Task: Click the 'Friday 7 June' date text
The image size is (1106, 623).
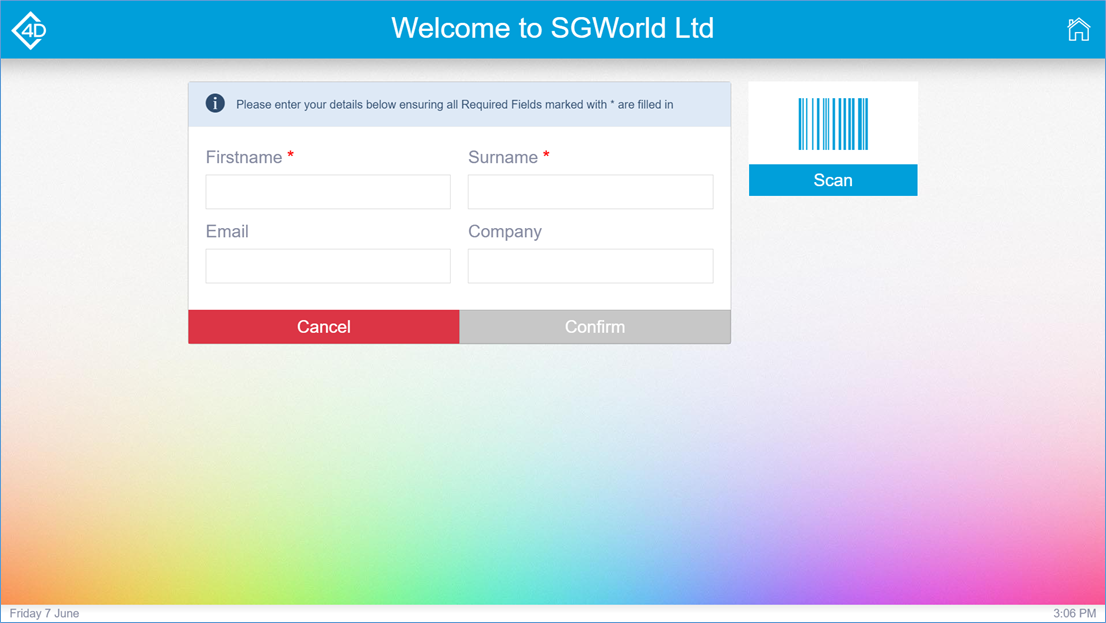Action: tap(44, 613)
